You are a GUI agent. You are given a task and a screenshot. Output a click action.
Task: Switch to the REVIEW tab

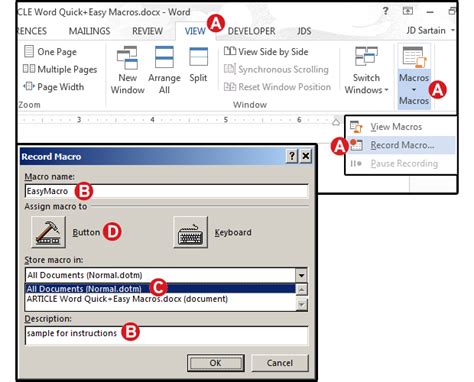coord(147,31)
